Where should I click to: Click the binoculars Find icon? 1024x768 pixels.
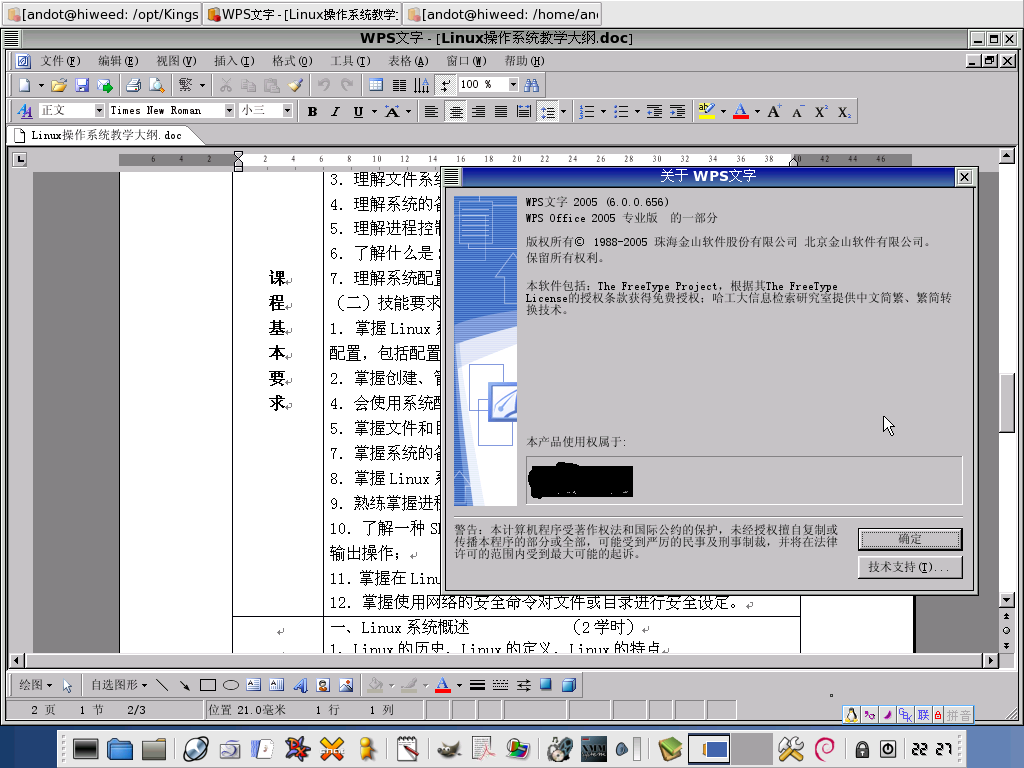click(532, 85)
